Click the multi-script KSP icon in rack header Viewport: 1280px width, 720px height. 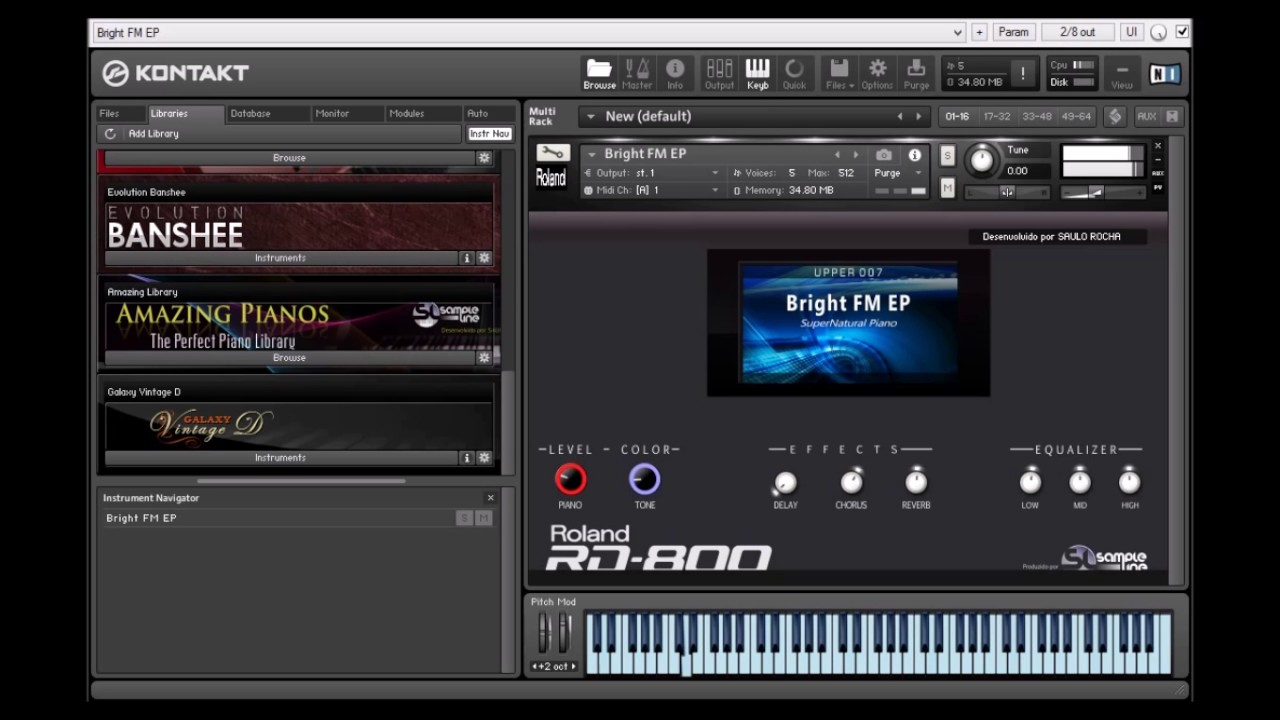[1115, 116]
